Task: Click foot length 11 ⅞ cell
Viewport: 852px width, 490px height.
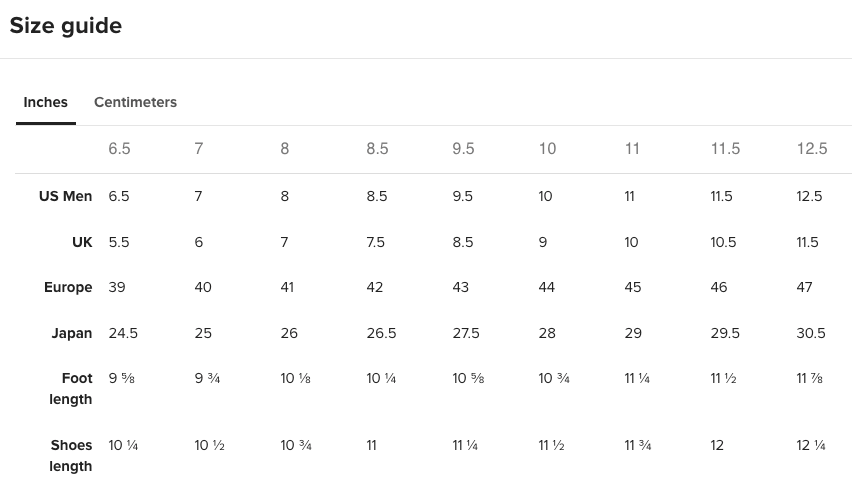Action: coord(810,378)
